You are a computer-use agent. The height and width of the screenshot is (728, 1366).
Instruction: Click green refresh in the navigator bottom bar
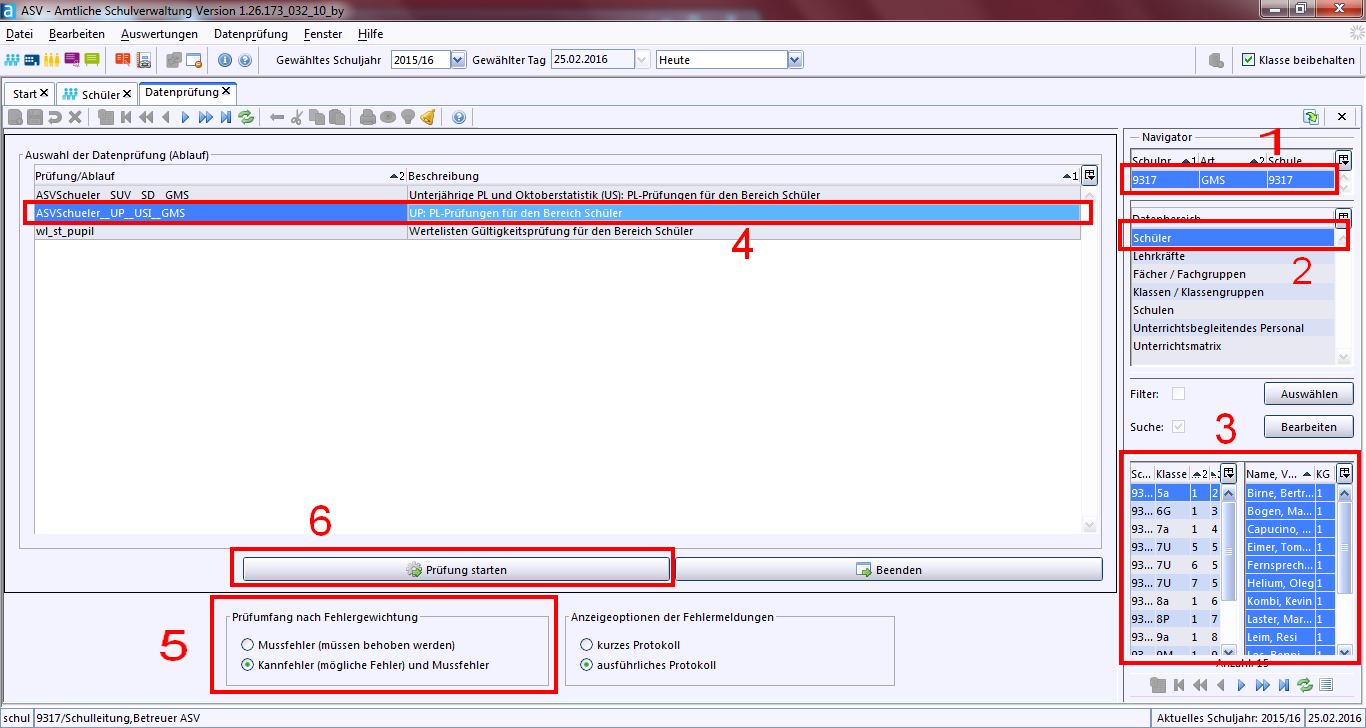point(1304,685)
